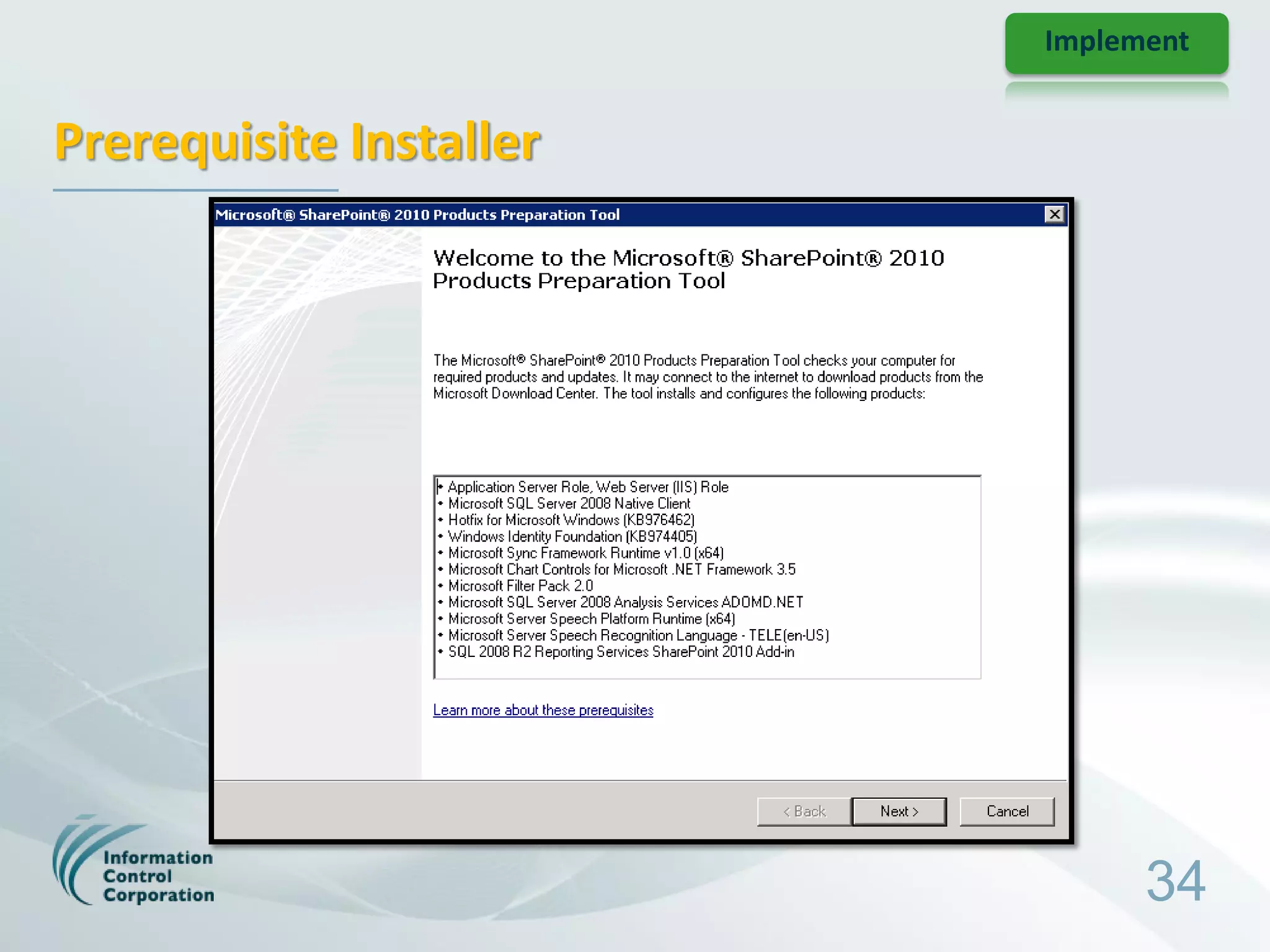
Task: Click the 'Welcome to the Microsoft SharePoint 2010' heading
Action: click(x=688, y=269)
